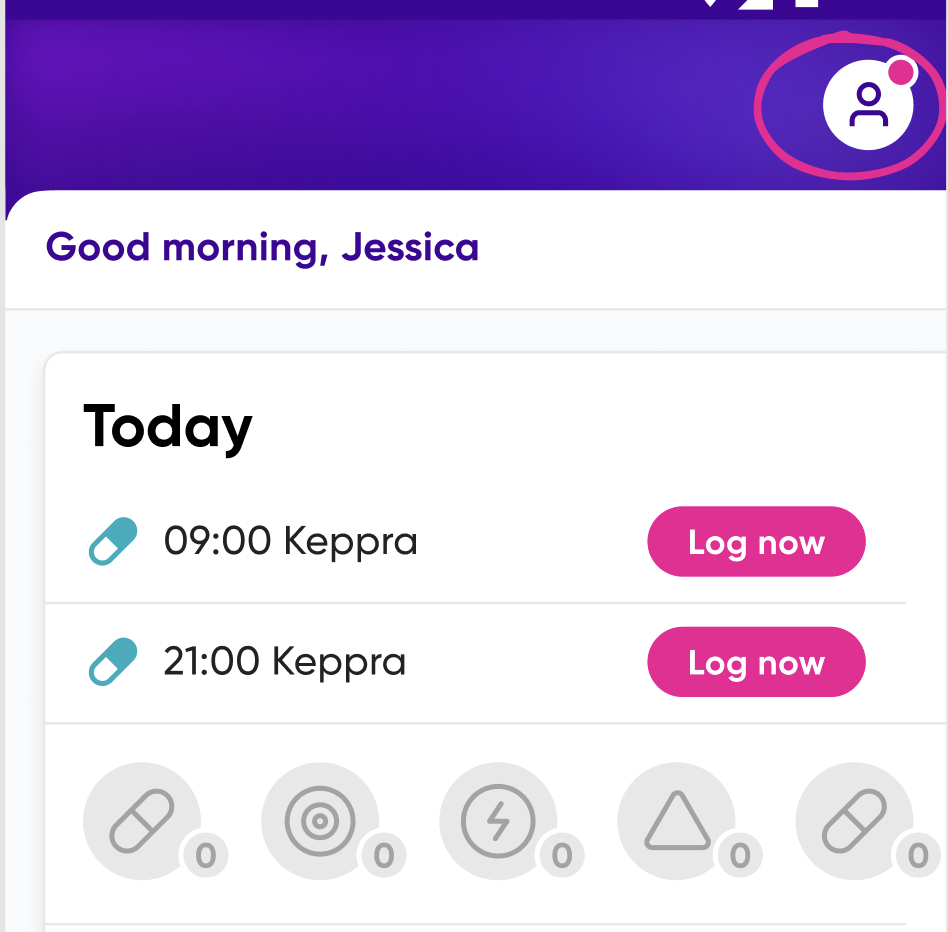
Task: Click the Good morning, Jessica greeting
Action: pos(262,248)
